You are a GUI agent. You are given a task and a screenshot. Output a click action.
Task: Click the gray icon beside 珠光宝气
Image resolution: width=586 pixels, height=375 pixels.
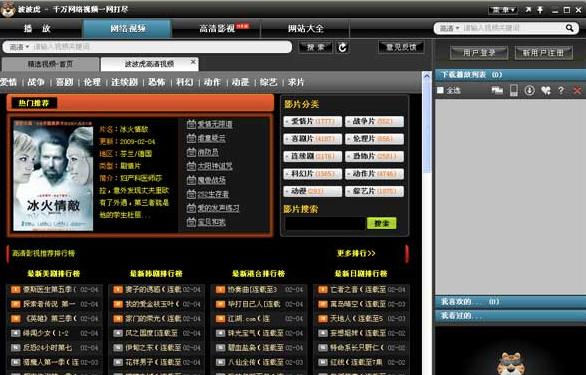tap(220, 333)
